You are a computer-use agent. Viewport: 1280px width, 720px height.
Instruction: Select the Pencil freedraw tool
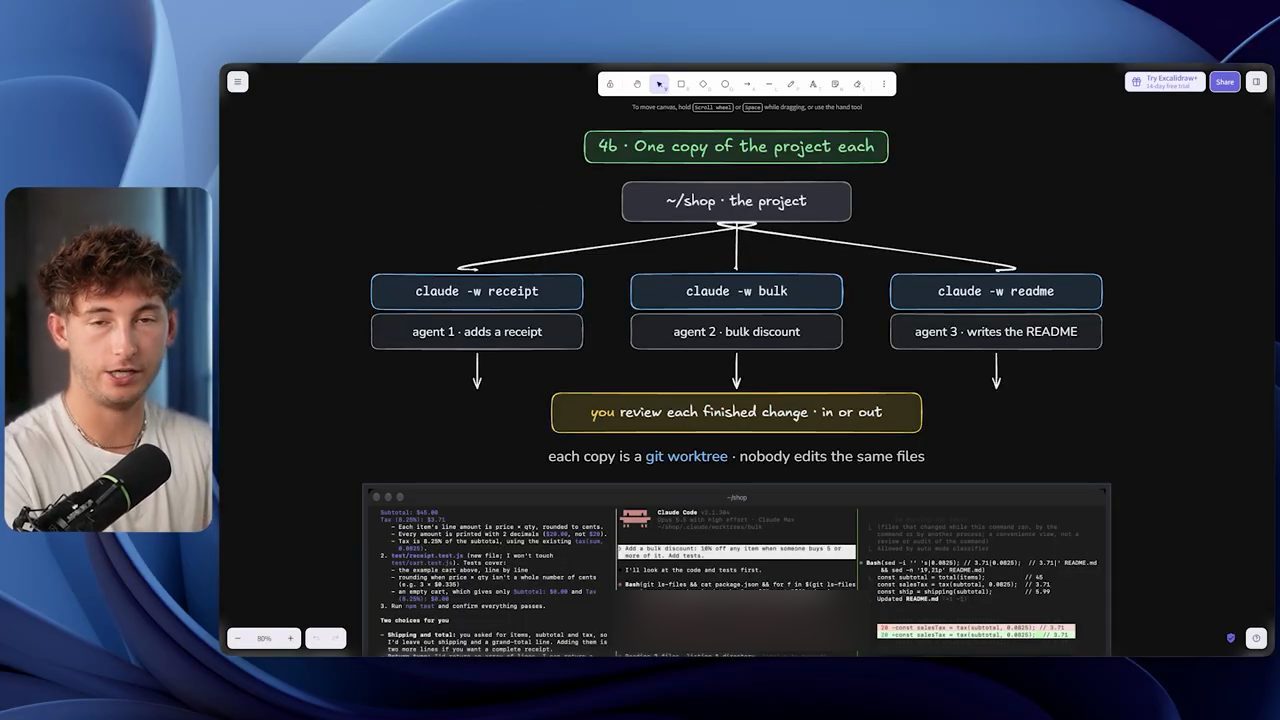click(x=791, y=84)
